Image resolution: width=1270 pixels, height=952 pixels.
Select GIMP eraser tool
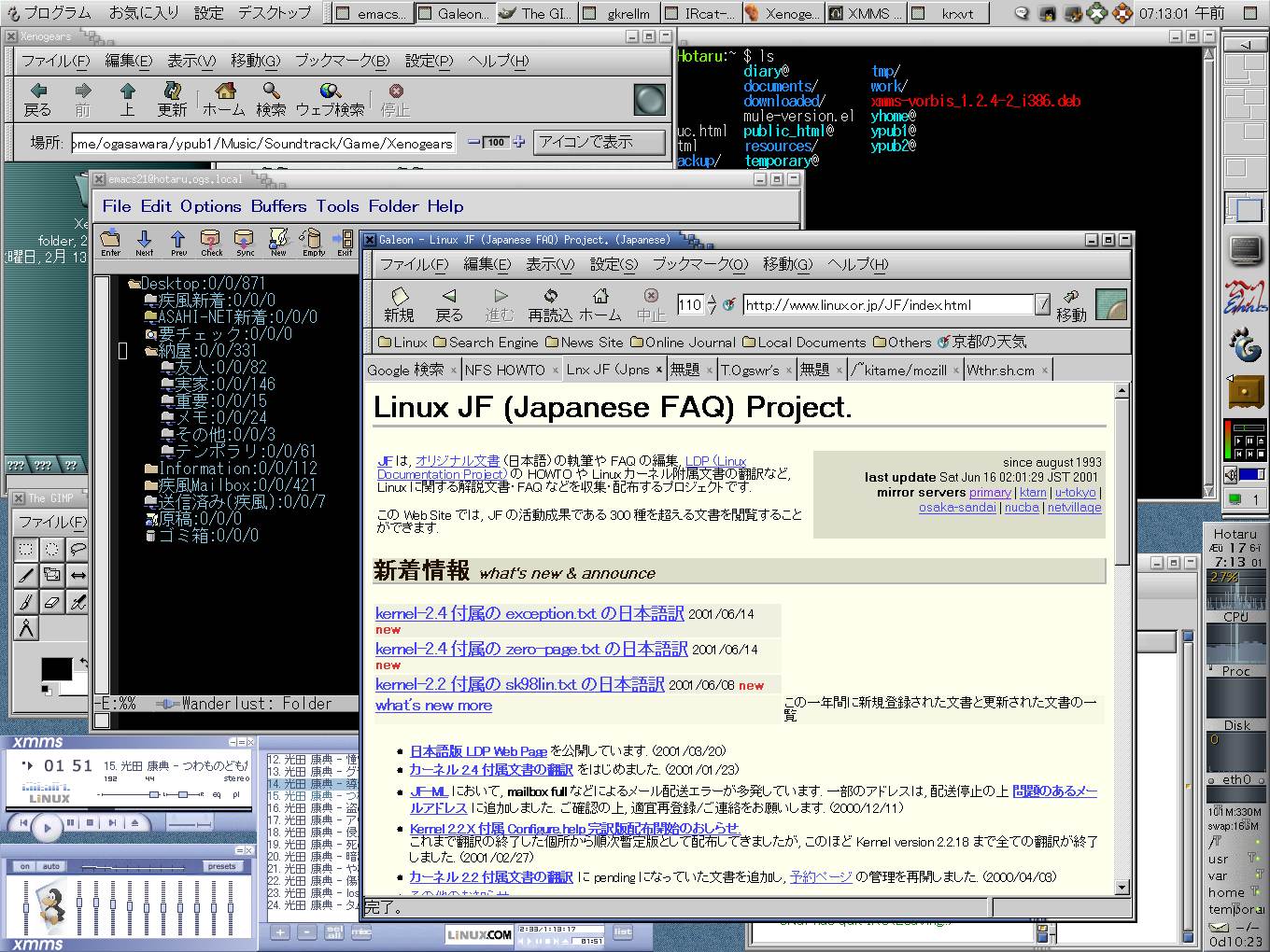pos(52,603)
